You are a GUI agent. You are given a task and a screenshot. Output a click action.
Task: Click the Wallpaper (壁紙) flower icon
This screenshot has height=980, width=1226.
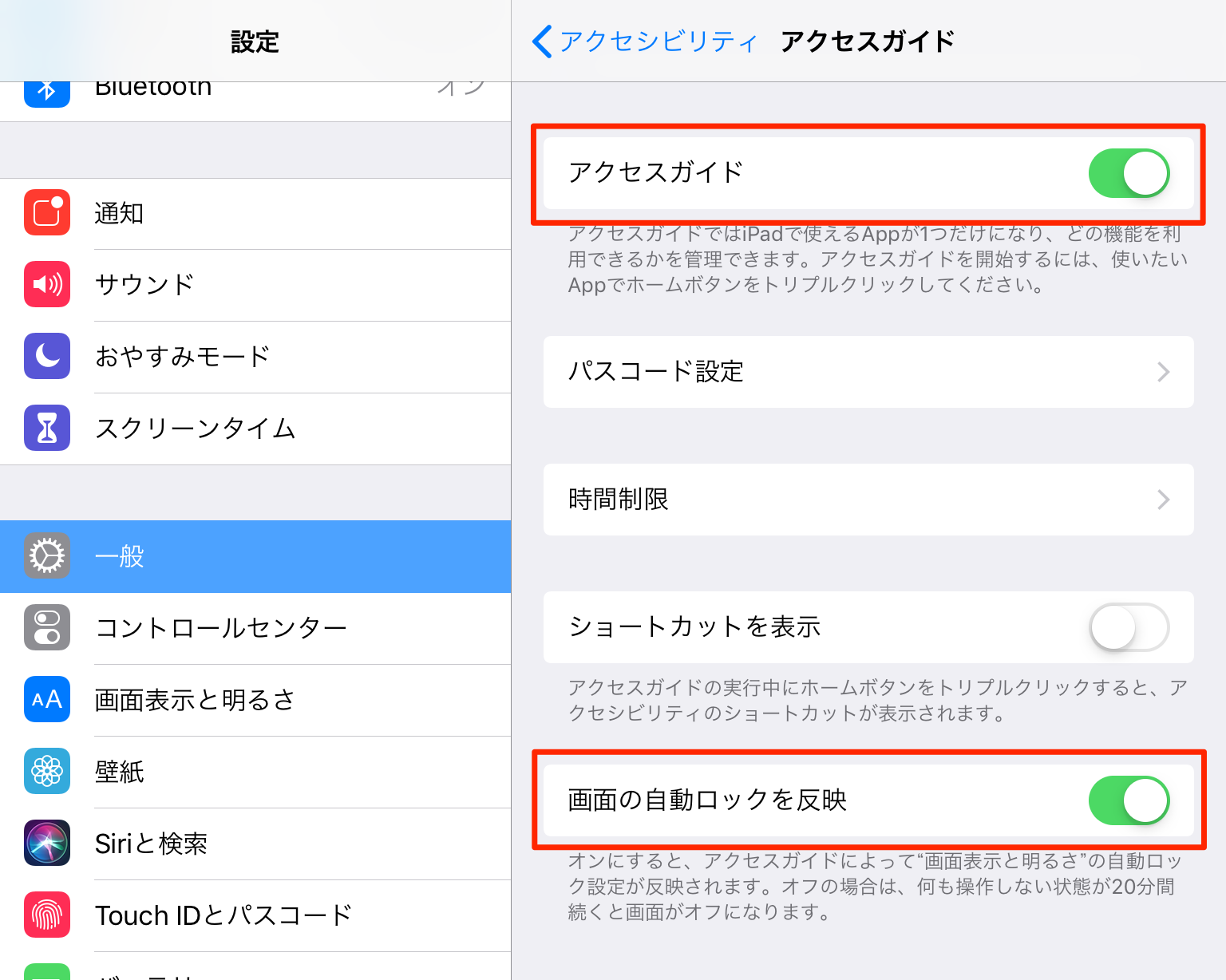pos(47,772)
